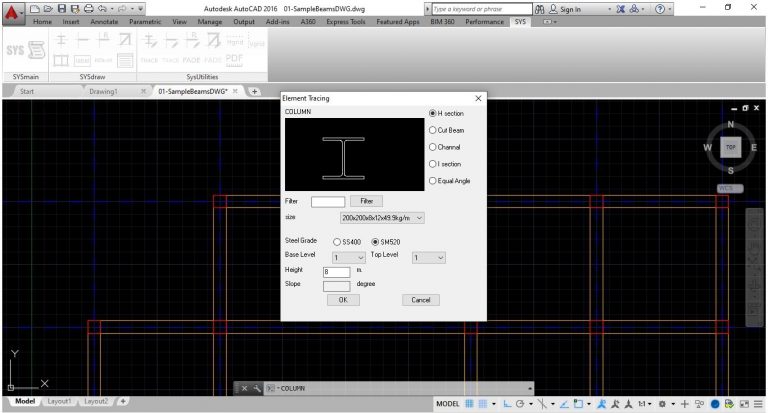Click the Filter text input field
Screen dimensions: 768x413
328,201
